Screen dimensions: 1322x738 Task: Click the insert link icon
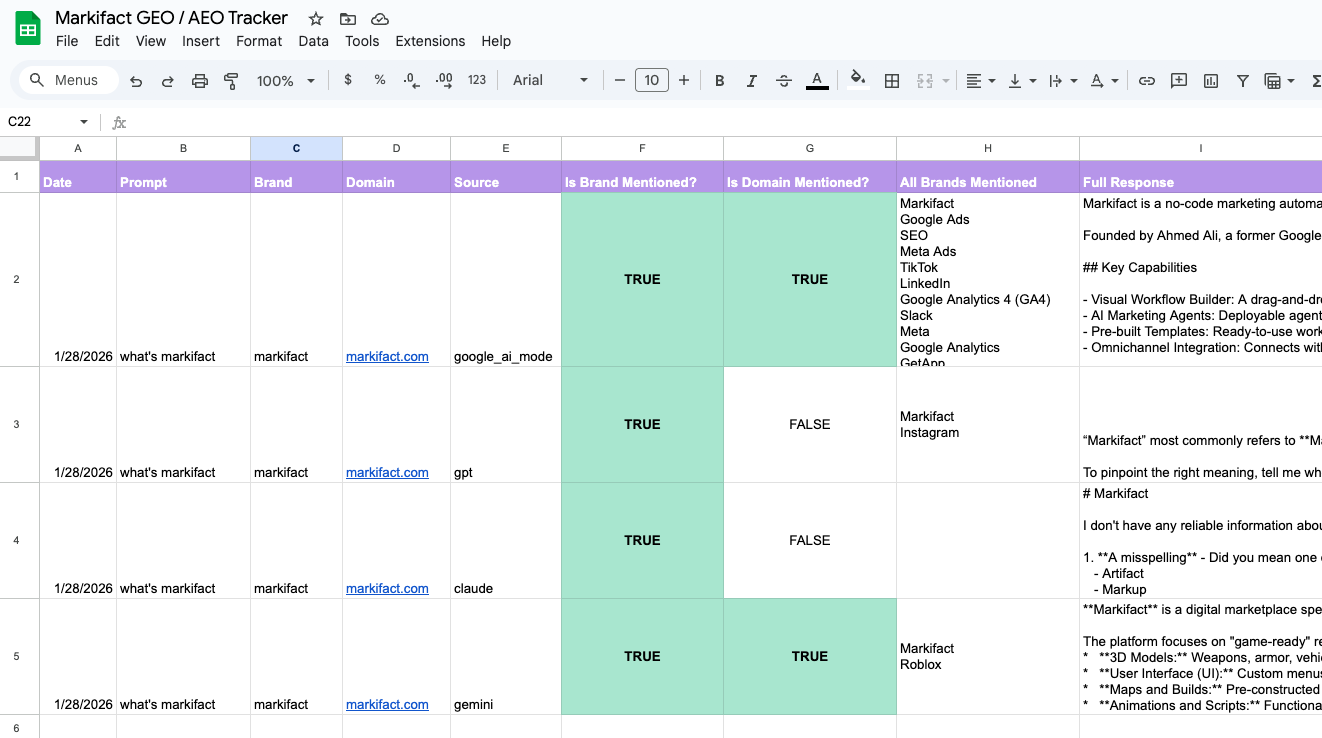coord(1147,80)
